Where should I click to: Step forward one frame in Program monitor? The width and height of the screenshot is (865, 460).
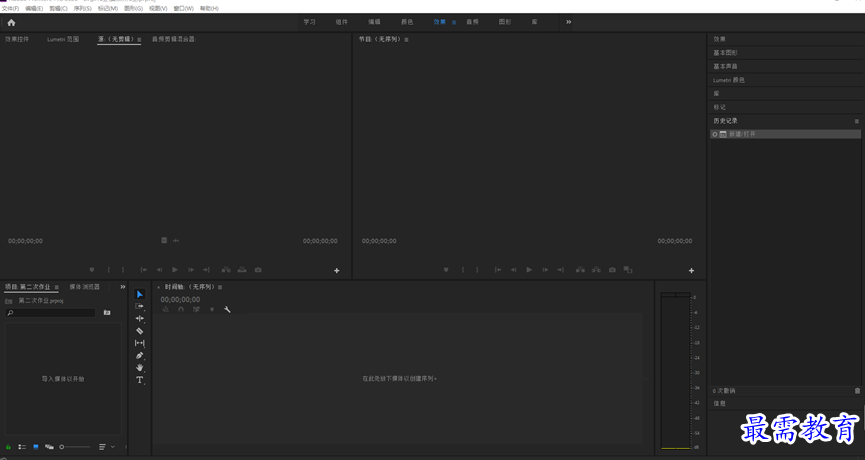545,270
